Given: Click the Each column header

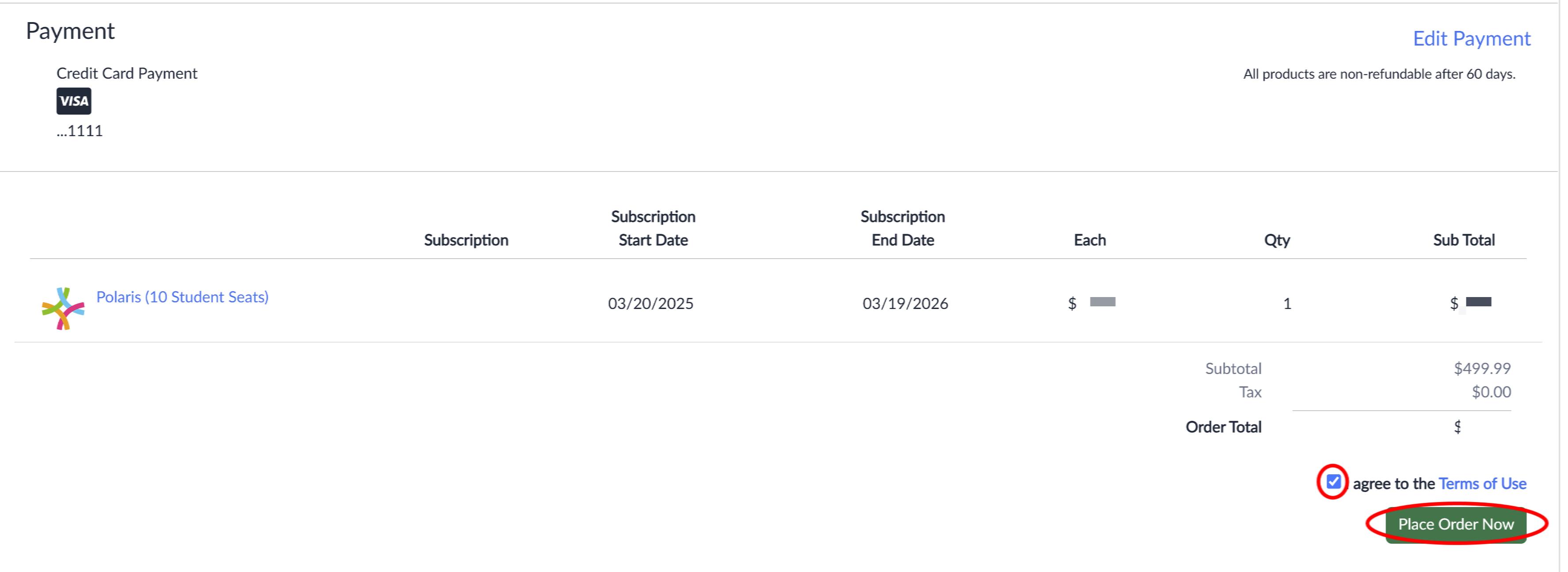Looking at the screenshot, I should tap(1089, 240).
